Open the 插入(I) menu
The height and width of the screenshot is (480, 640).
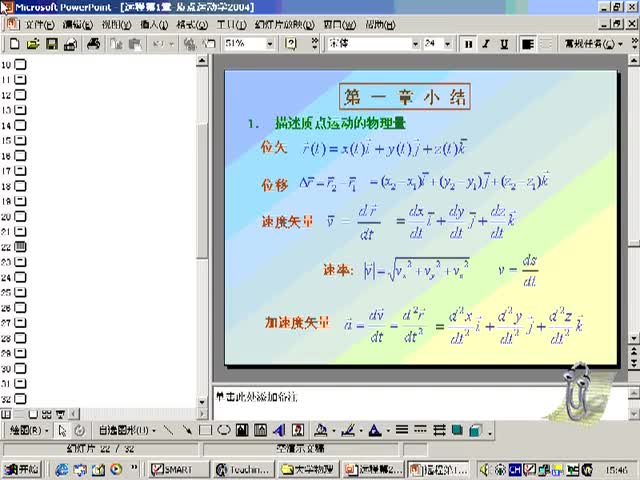click(x=154, y=25)
